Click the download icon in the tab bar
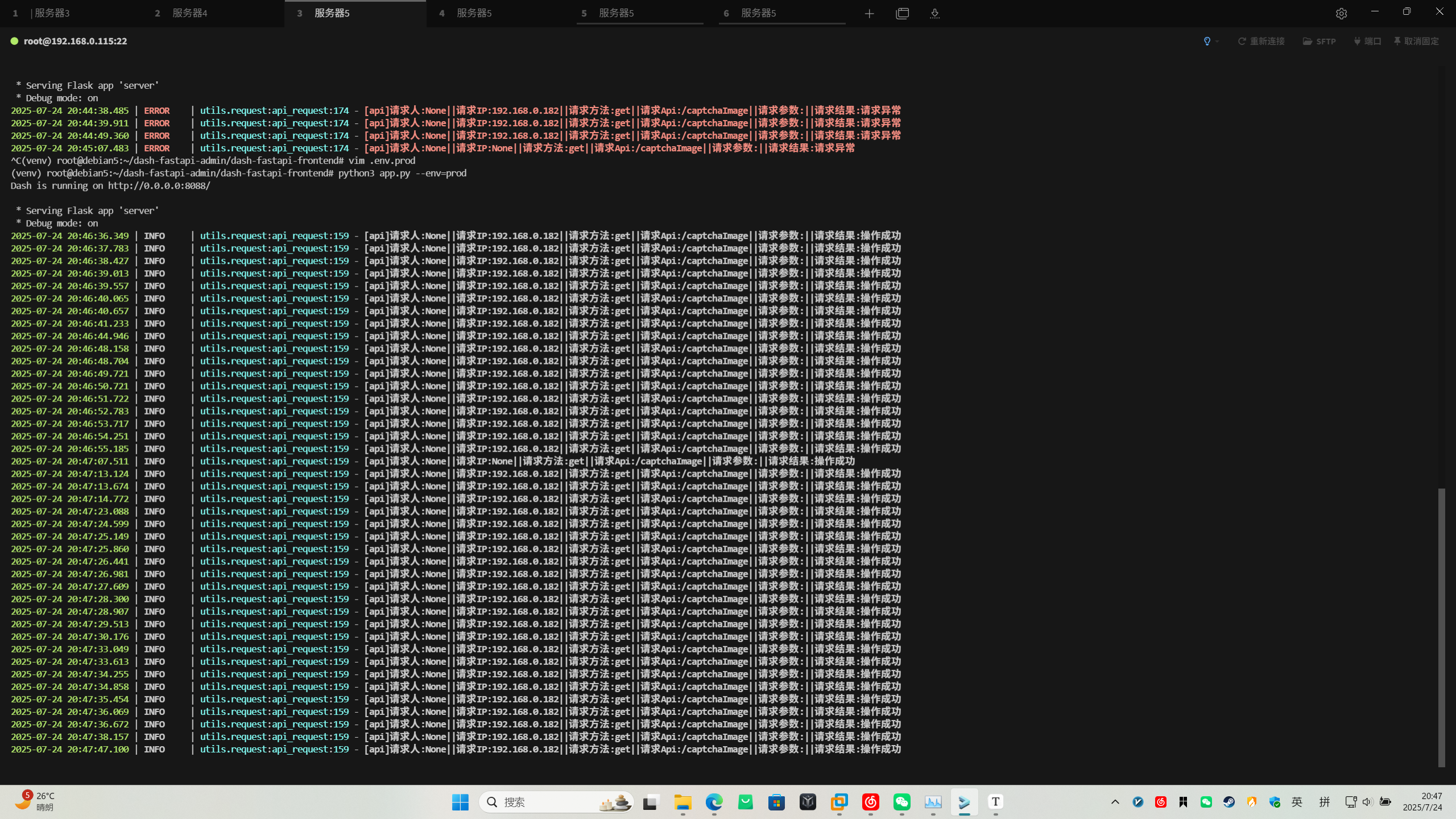Viewport: 1456px width, 819px height. click(934, 14)
